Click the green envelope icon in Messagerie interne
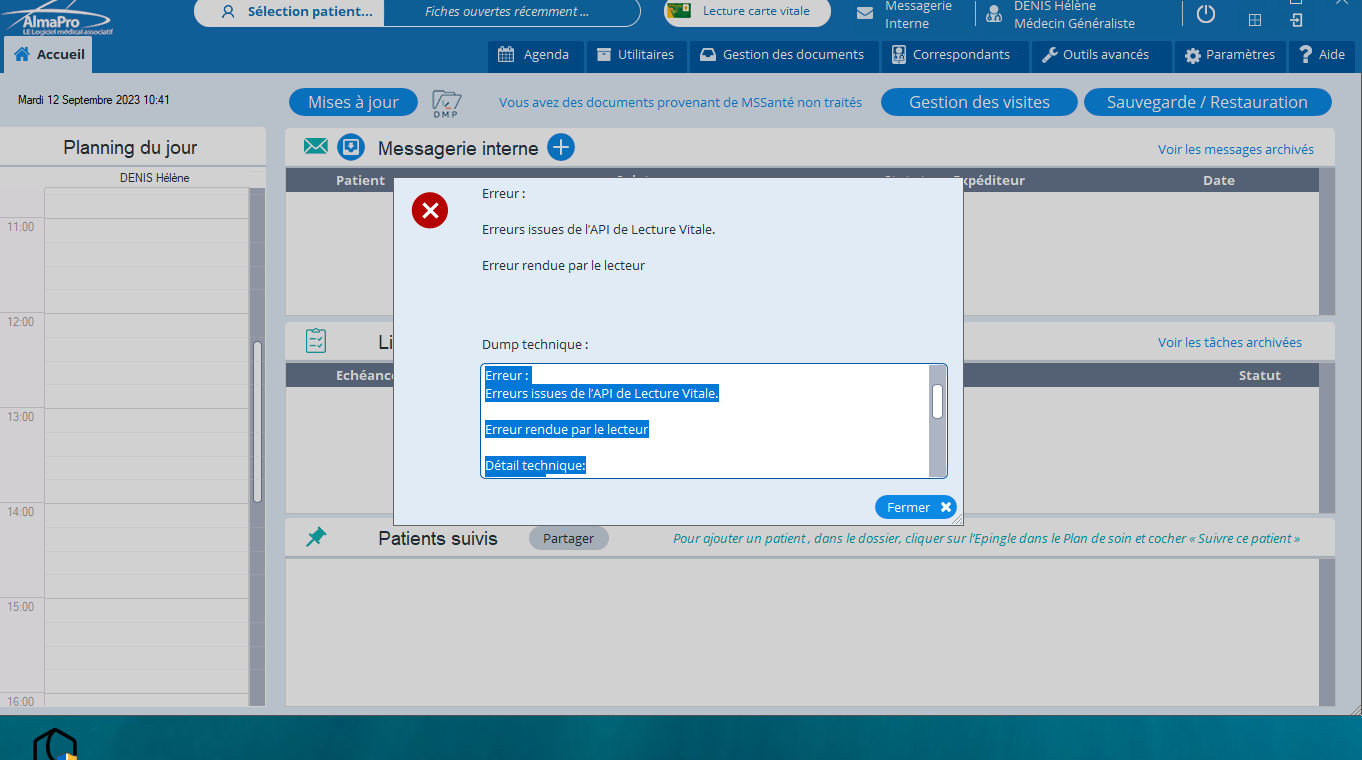Image resolution: width=1362 pixels, height=760 pixels. 316,147
